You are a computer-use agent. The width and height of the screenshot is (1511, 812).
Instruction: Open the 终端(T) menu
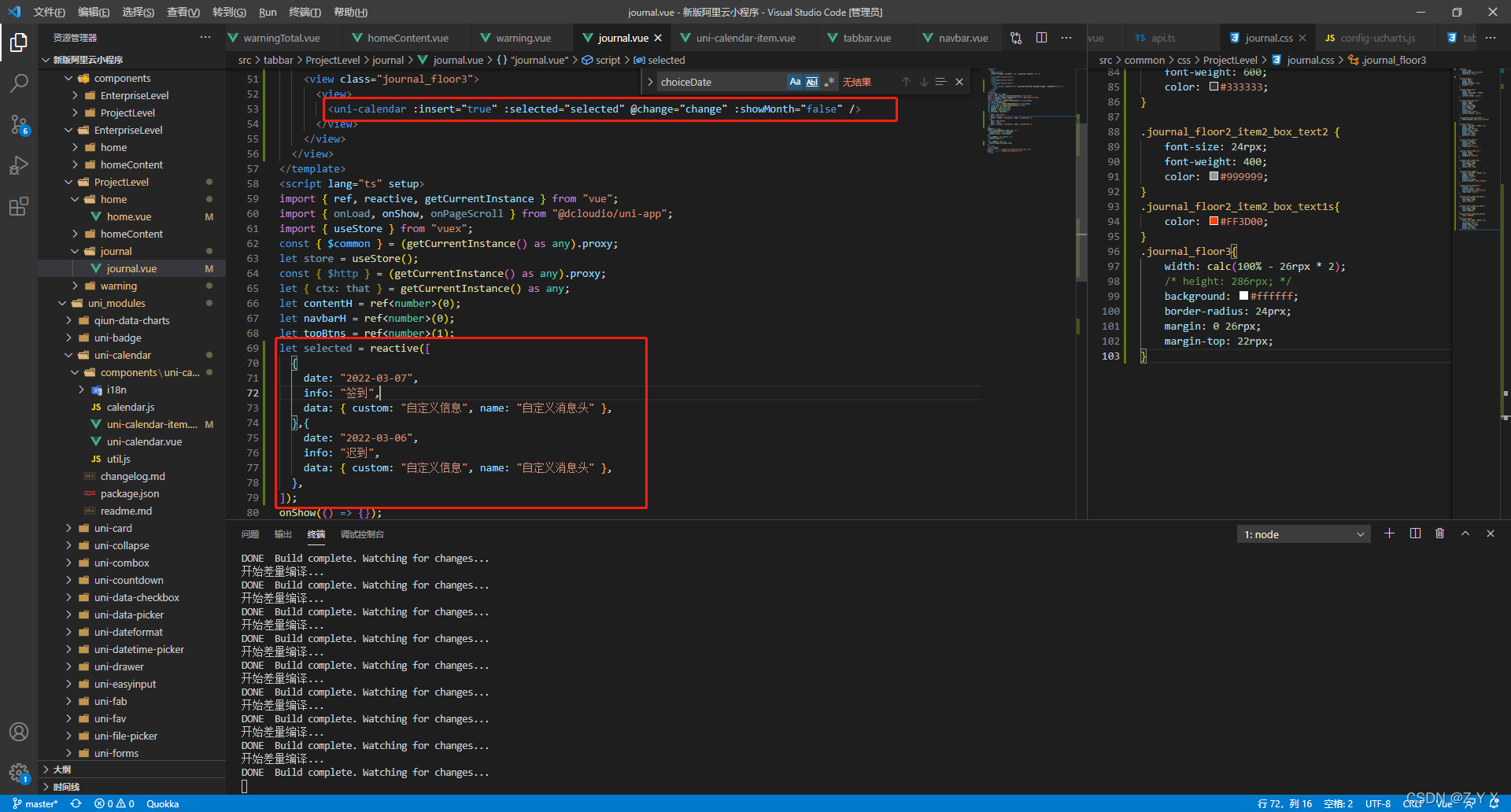coord(305,12)
